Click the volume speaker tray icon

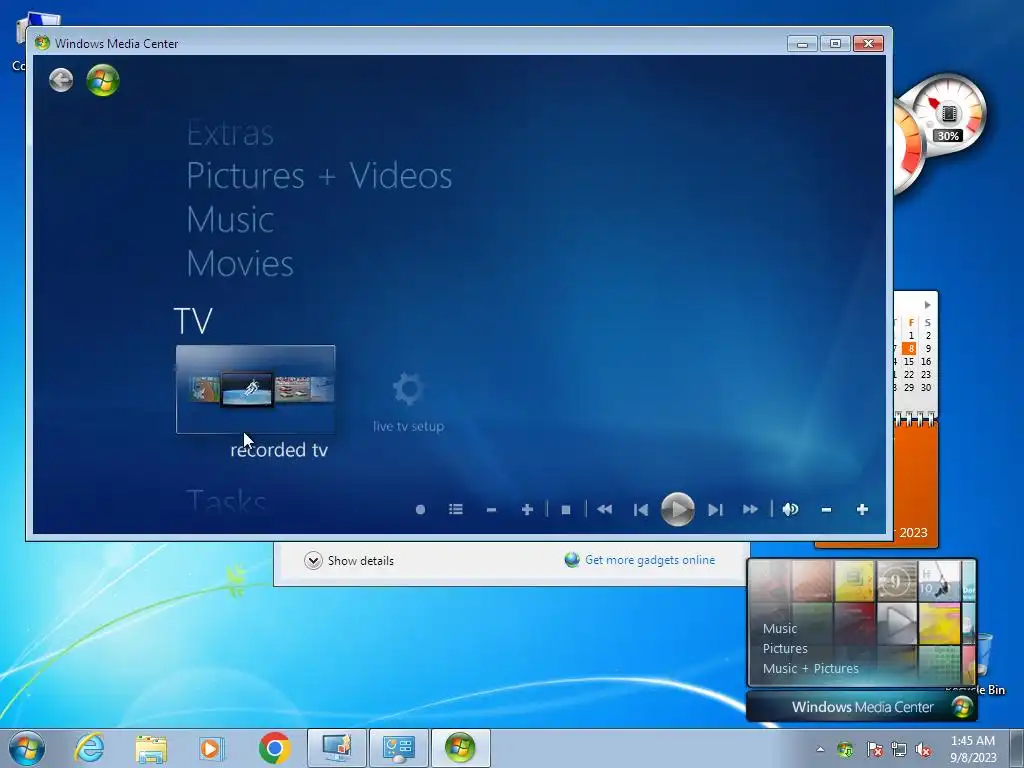point(923,750)
